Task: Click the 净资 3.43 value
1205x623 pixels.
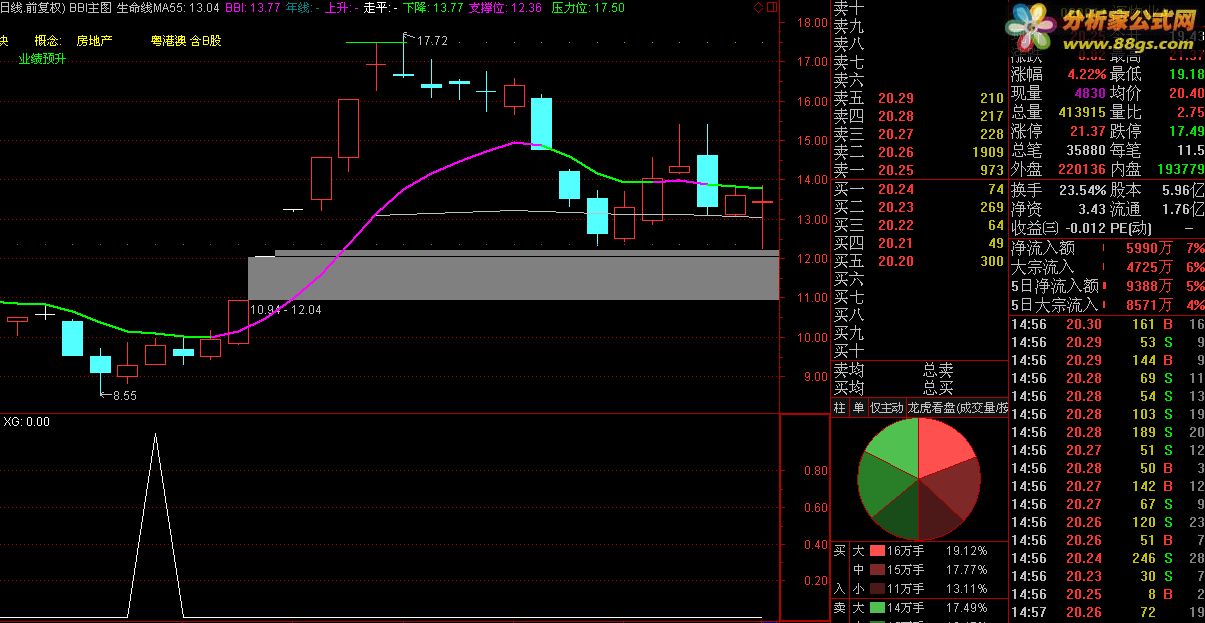Action: [x=1092, y=209]
